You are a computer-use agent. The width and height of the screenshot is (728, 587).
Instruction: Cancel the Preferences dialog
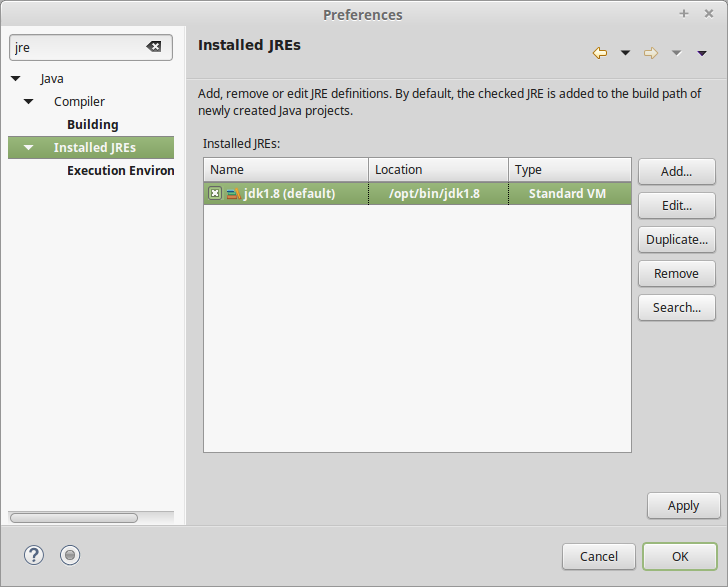(x=598, y=556)
